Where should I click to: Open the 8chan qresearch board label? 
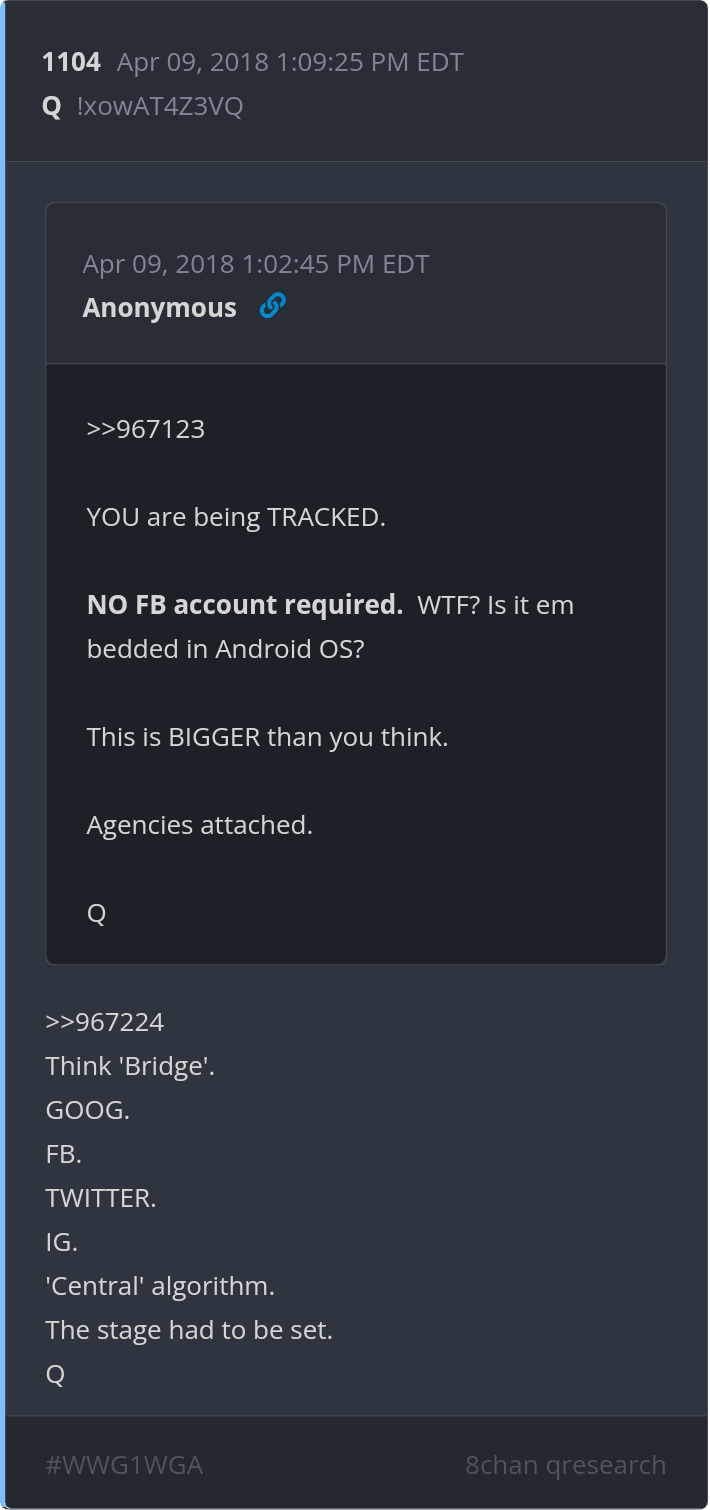click(565, 1465)
